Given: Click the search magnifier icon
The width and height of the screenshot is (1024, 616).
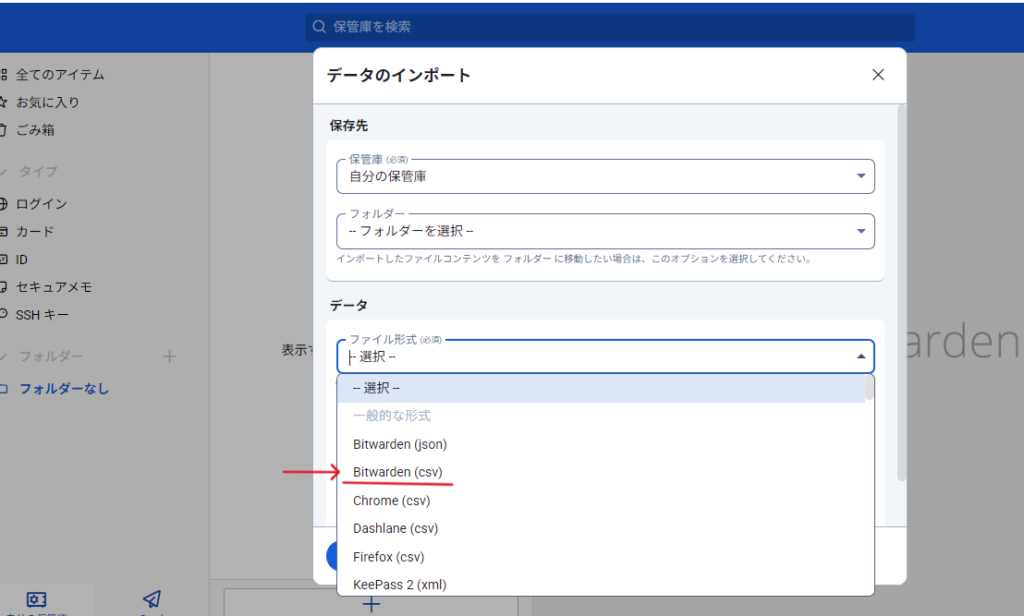Looking at the screenshot, I should click(319, 27).
